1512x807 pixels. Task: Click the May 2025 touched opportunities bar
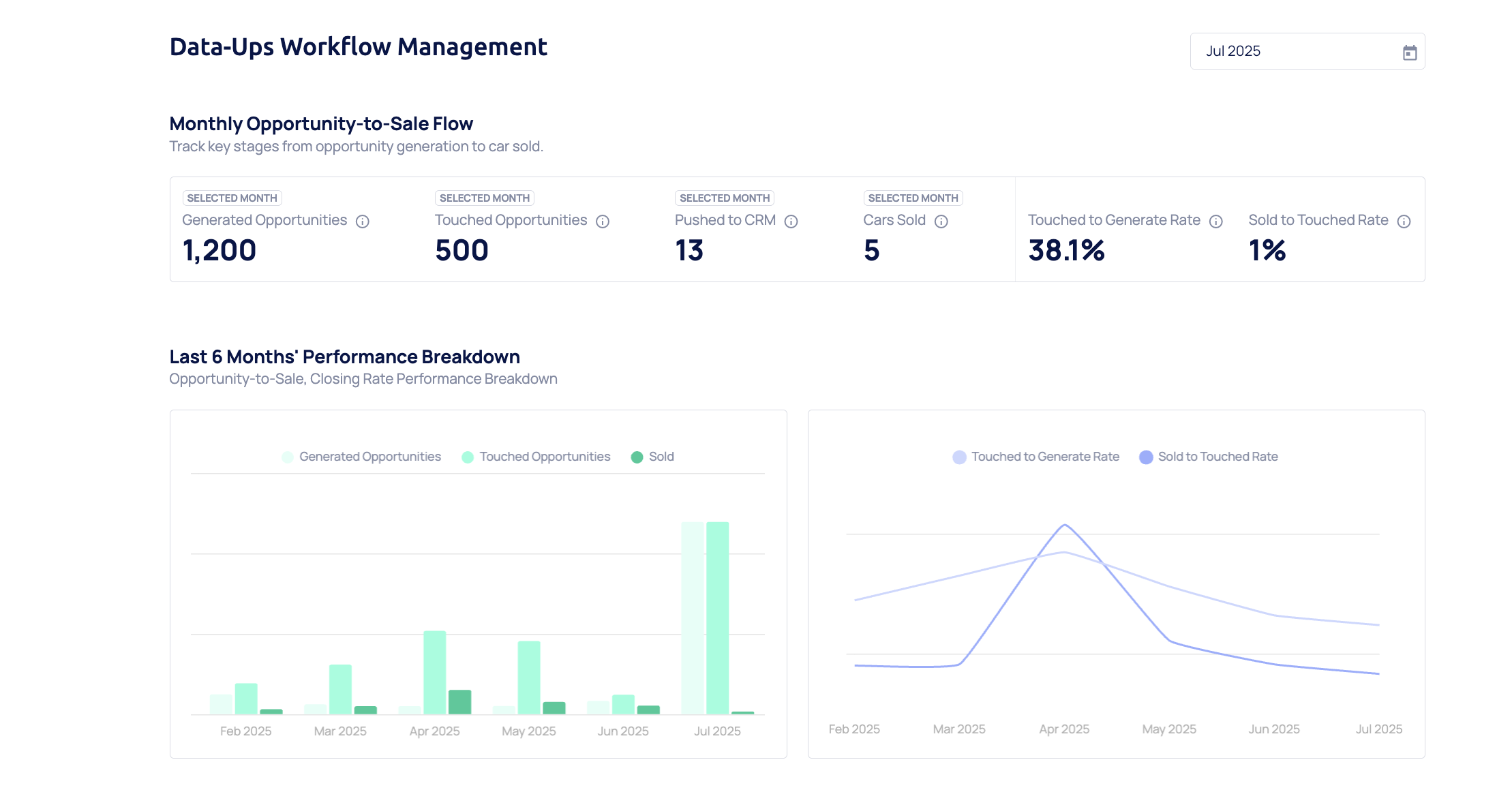(528, 677)
